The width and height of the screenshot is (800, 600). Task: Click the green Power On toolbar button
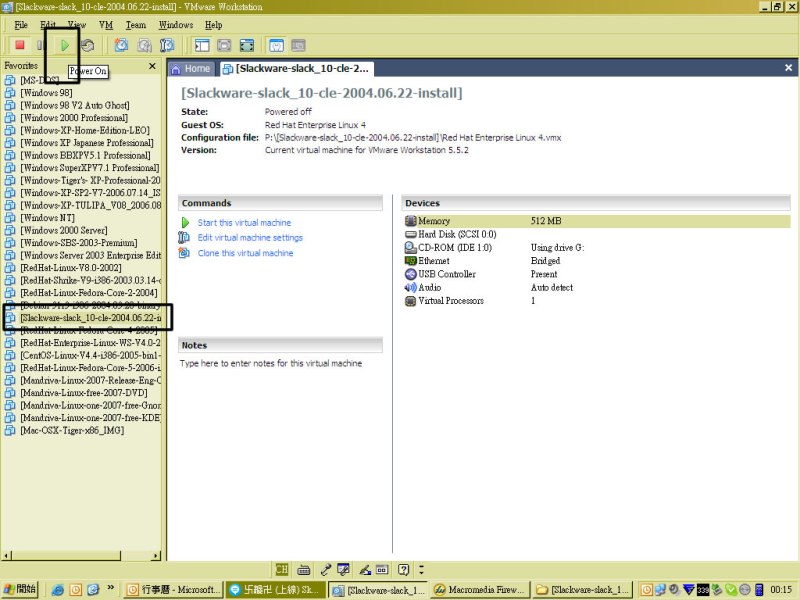65,45
